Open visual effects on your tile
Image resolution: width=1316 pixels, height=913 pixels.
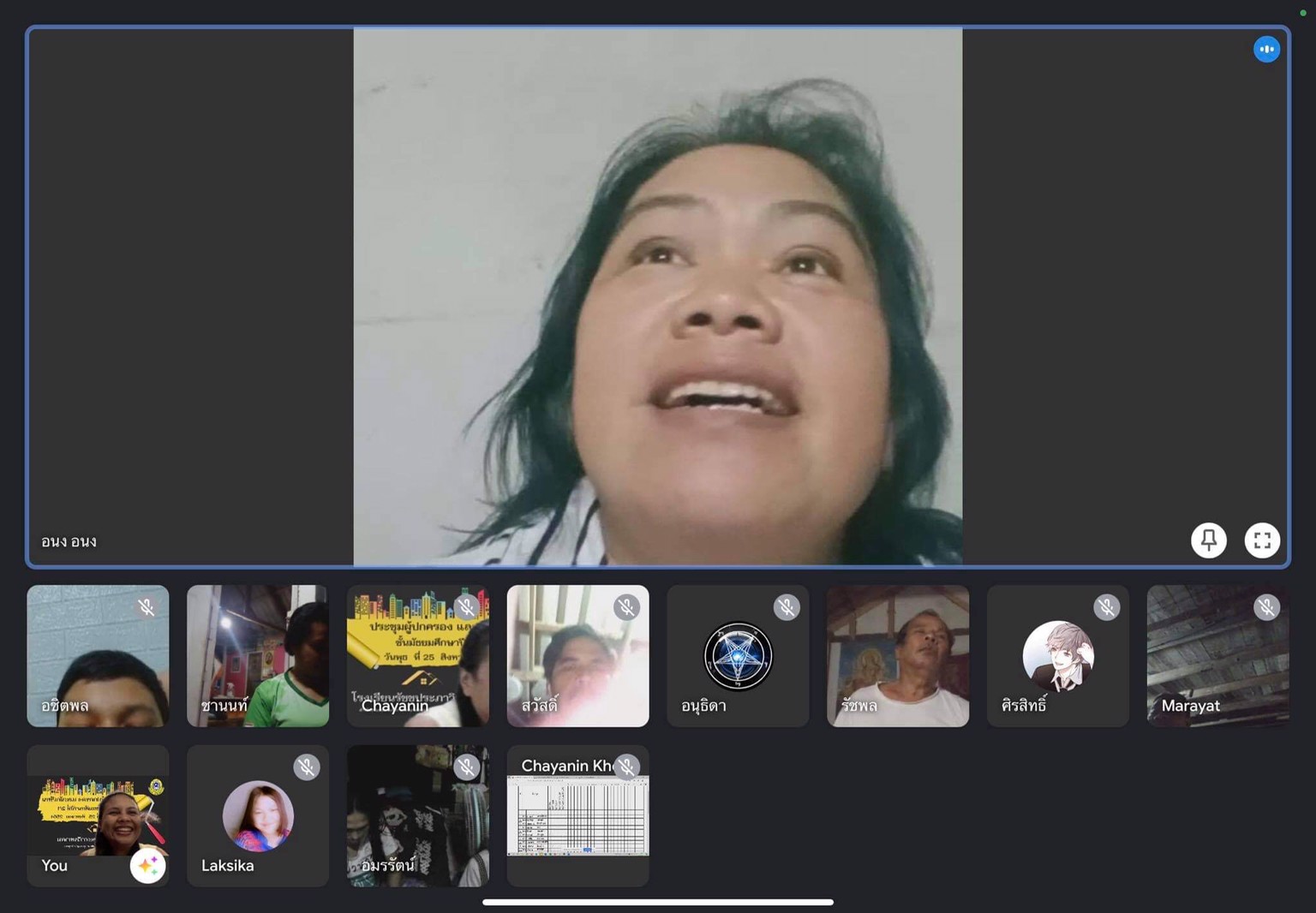pos(147,866)
